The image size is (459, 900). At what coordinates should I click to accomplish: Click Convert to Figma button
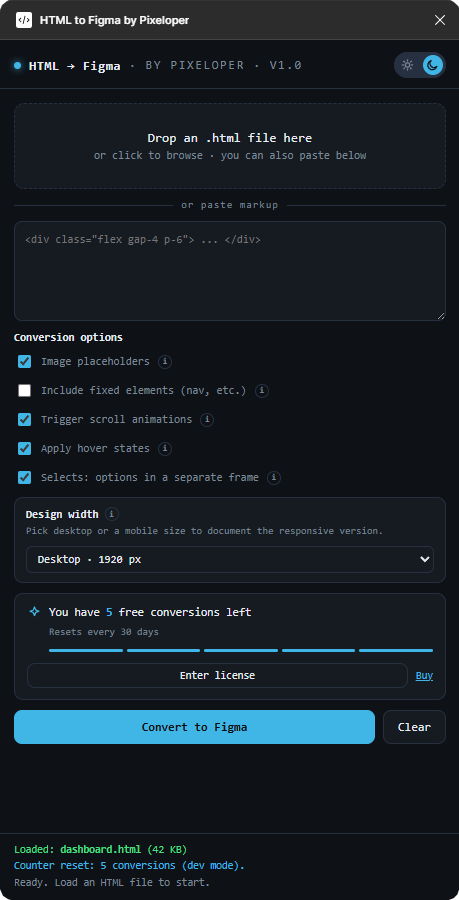pyautogui.click(x=195, y=727)
